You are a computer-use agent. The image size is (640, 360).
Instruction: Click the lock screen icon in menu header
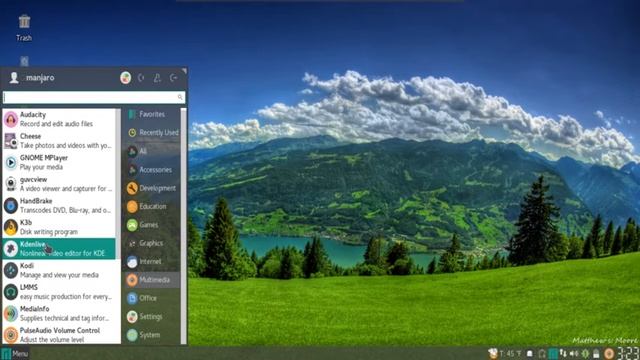(141, 78)
